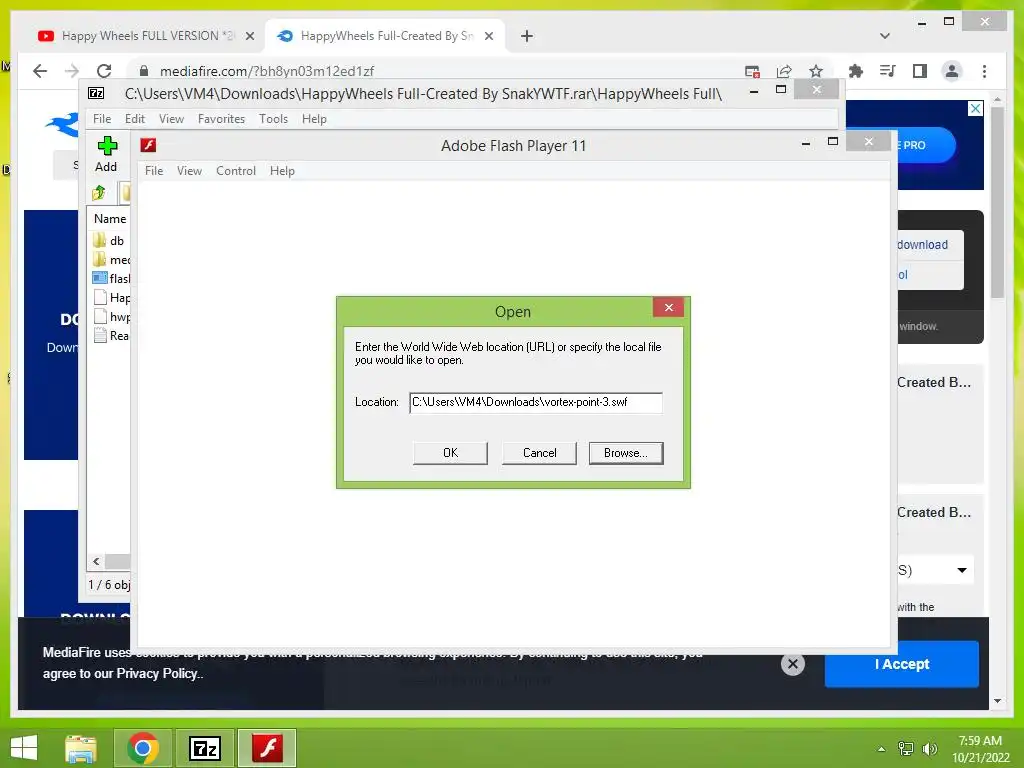Click 7-Zip horizontal scrollbar left arrow
Screen dimensions: 1024x768
click(x=97, y=561)
